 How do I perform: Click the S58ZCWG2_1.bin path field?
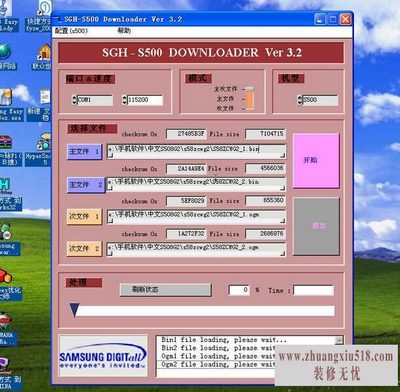196,151
